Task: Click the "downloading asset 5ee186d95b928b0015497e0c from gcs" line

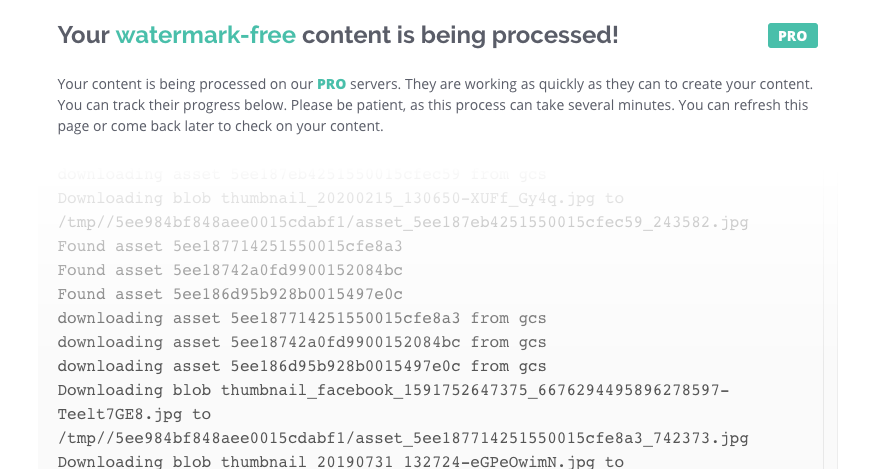Action: point(302,366)
